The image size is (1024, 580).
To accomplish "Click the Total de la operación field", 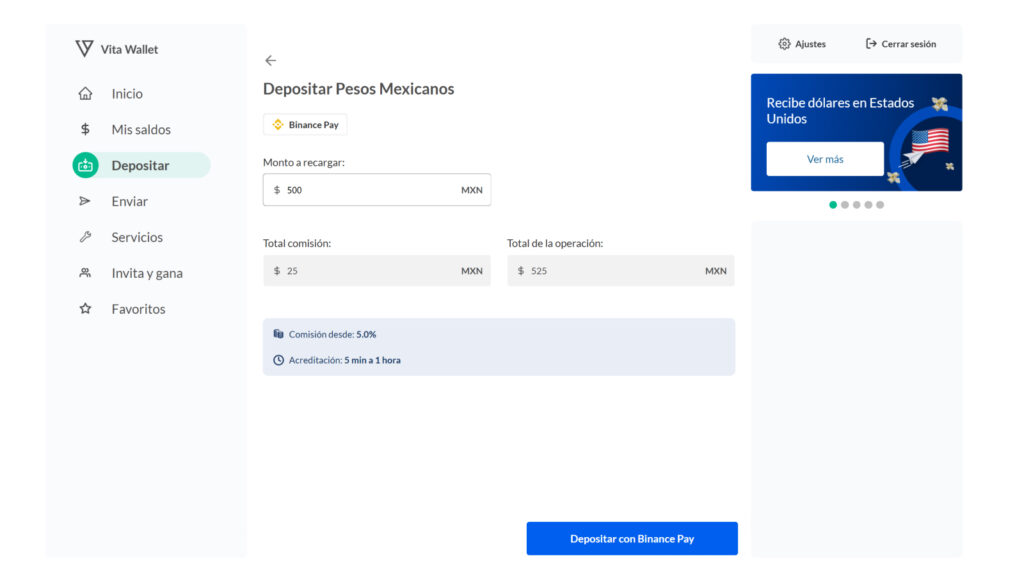I will coord(620,271).
